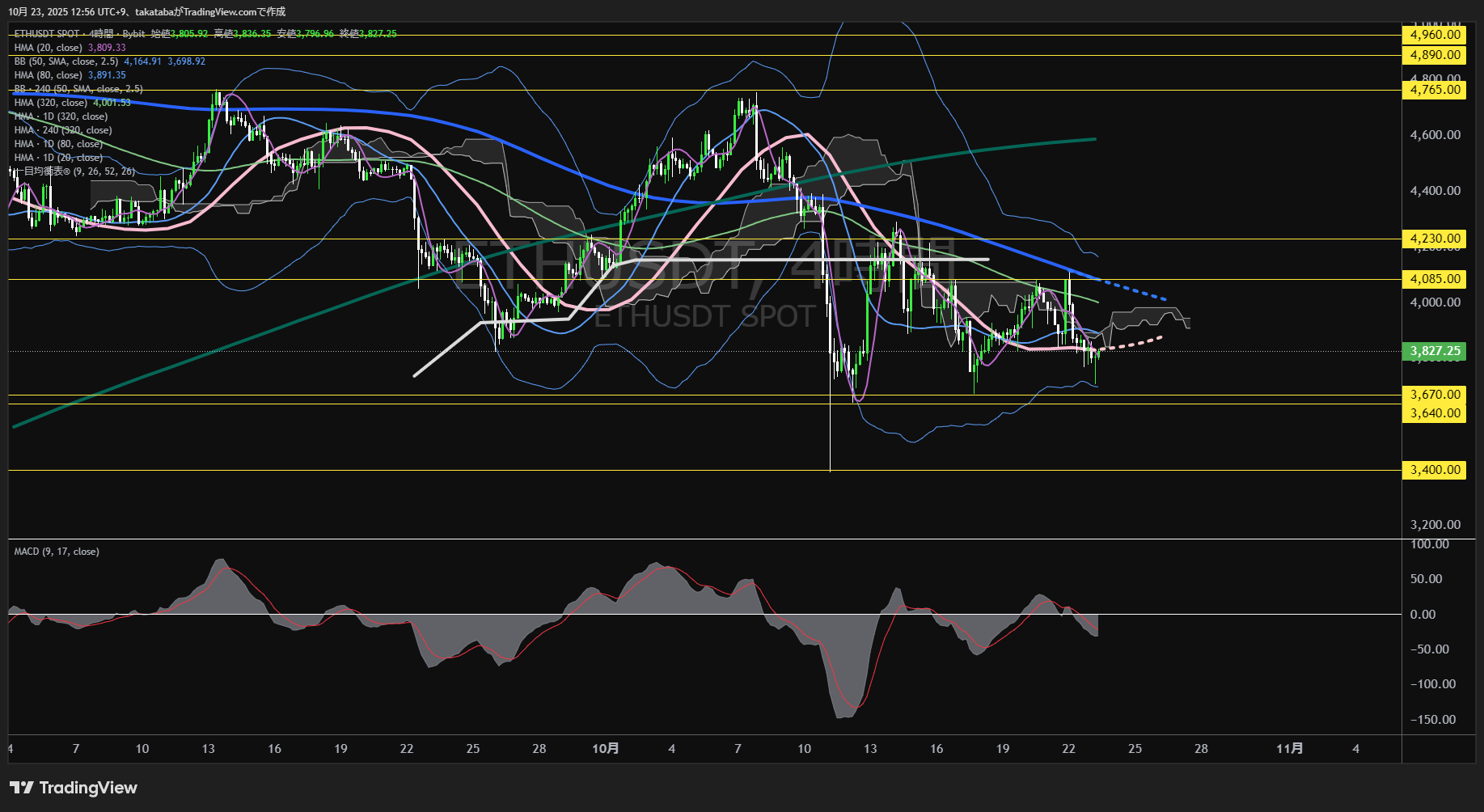Click the current price label 3,827.25
This screenshot has height=812, width=1484.
coord(1435,351)
